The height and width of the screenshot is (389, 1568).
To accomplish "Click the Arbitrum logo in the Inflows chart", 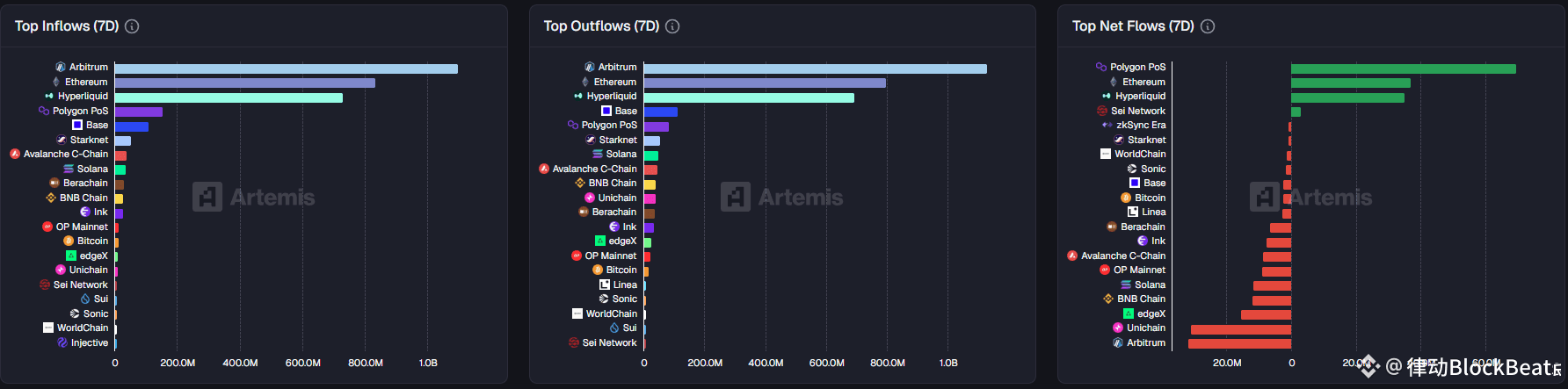I will click(x=61, y=67).
